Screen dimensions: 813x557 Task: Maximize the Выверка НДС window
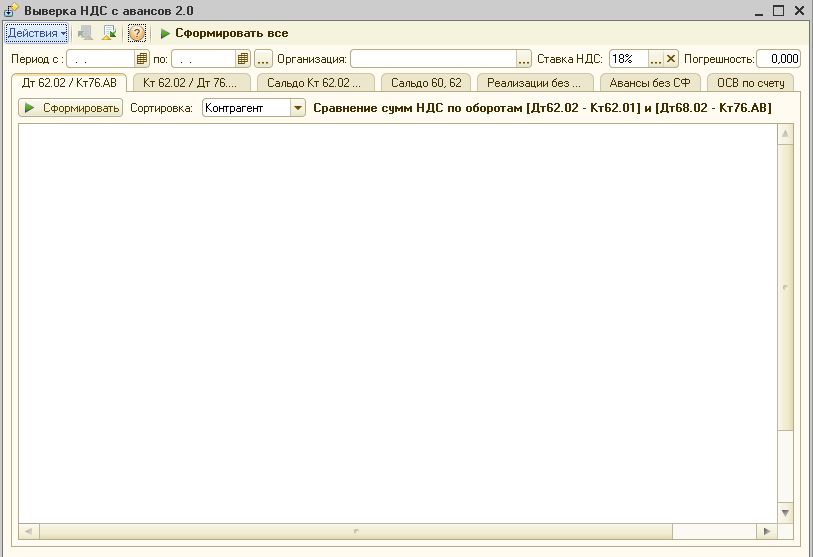pos(779,10)
